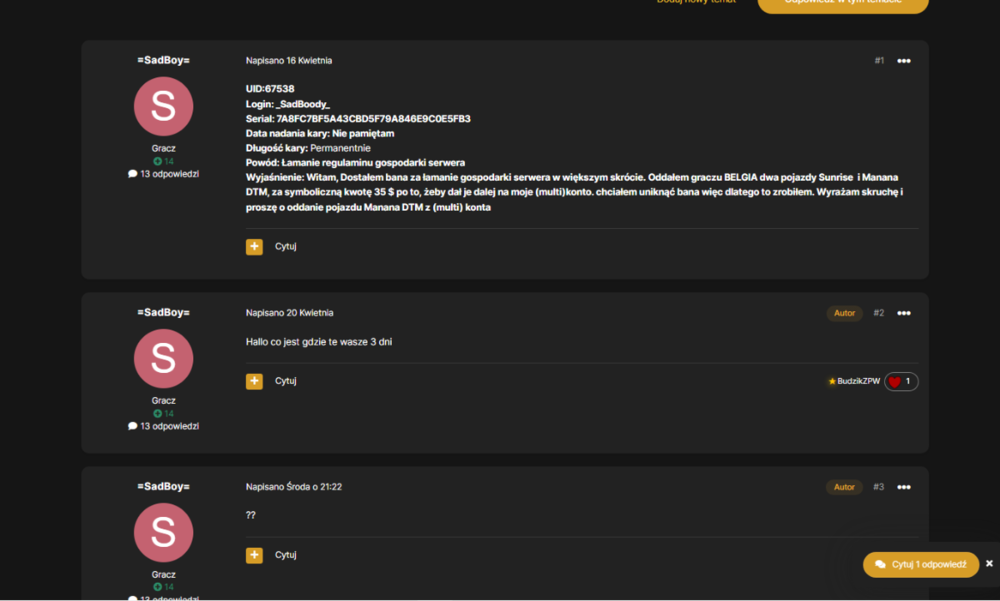Add the 20 Kwietnia post to multi-quote
Image resolution: width=1000 pixels, height=601 pixels.
(x=254, y=382)
